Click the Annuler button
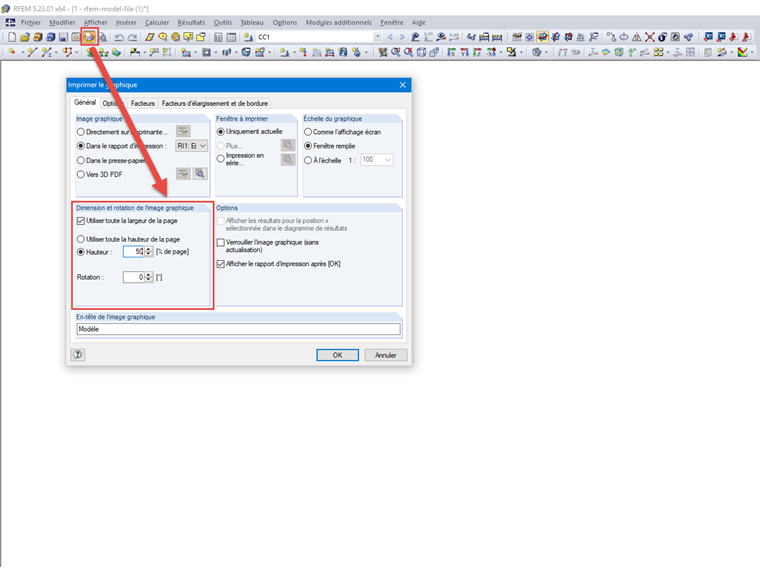The width and height of the screenshot is (760, 570). tap(386, 355)
